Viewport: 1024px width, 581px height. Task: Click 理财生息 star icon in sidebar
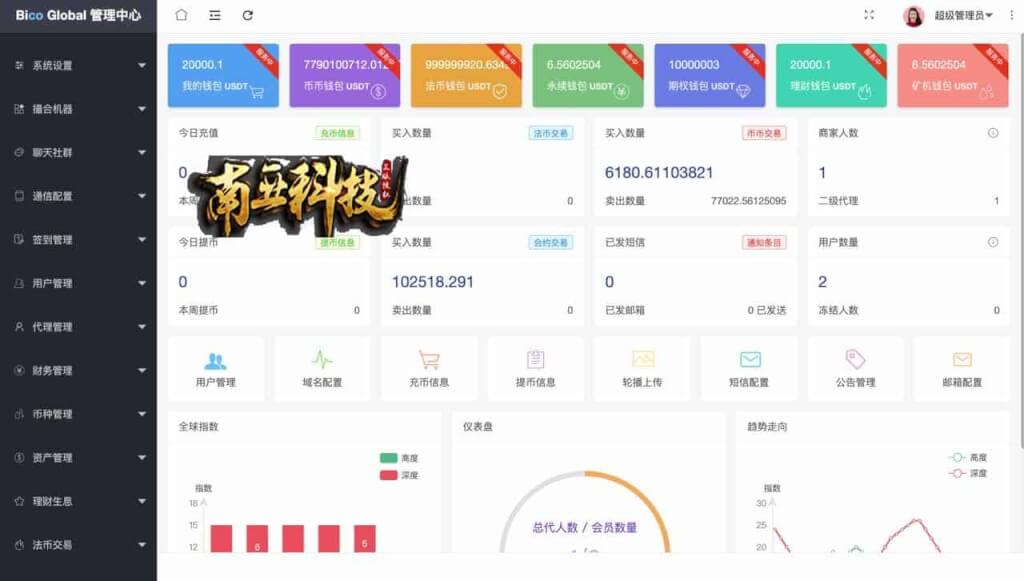tap(19, 501)
